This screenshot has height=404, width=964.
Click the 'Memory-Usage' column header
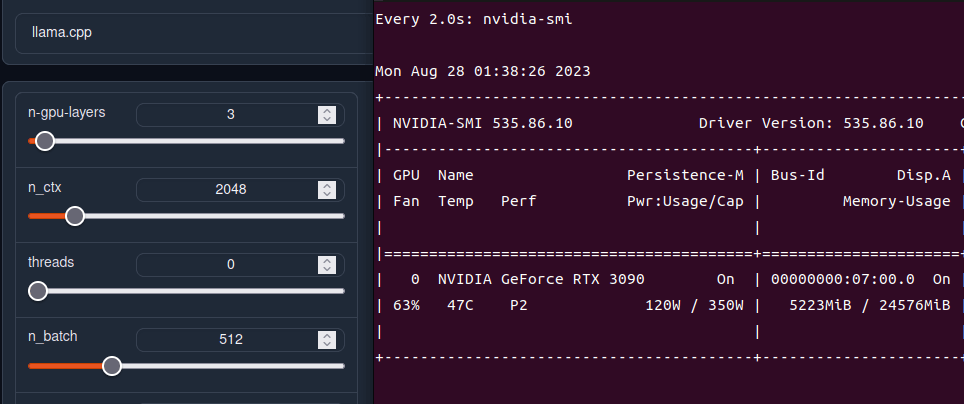896,202
